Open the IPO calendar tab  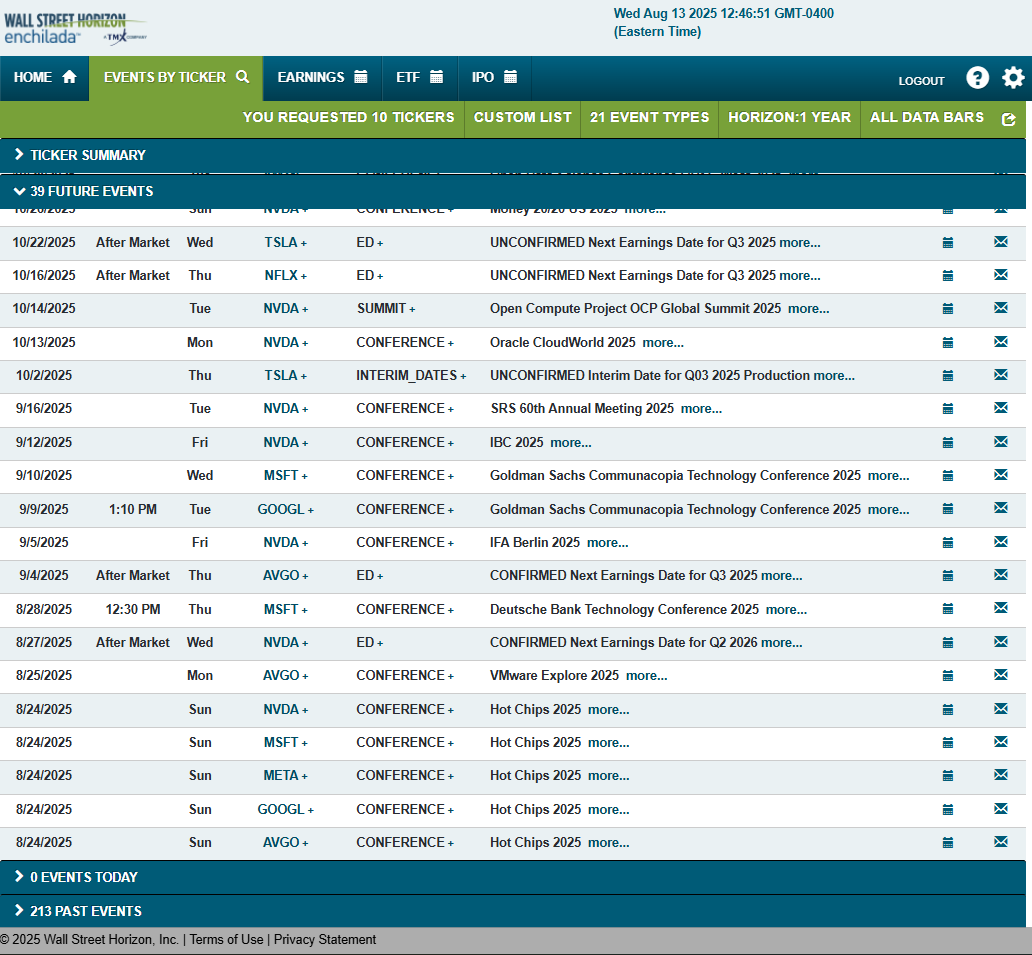pyautogui.click(x=494, y=78)
